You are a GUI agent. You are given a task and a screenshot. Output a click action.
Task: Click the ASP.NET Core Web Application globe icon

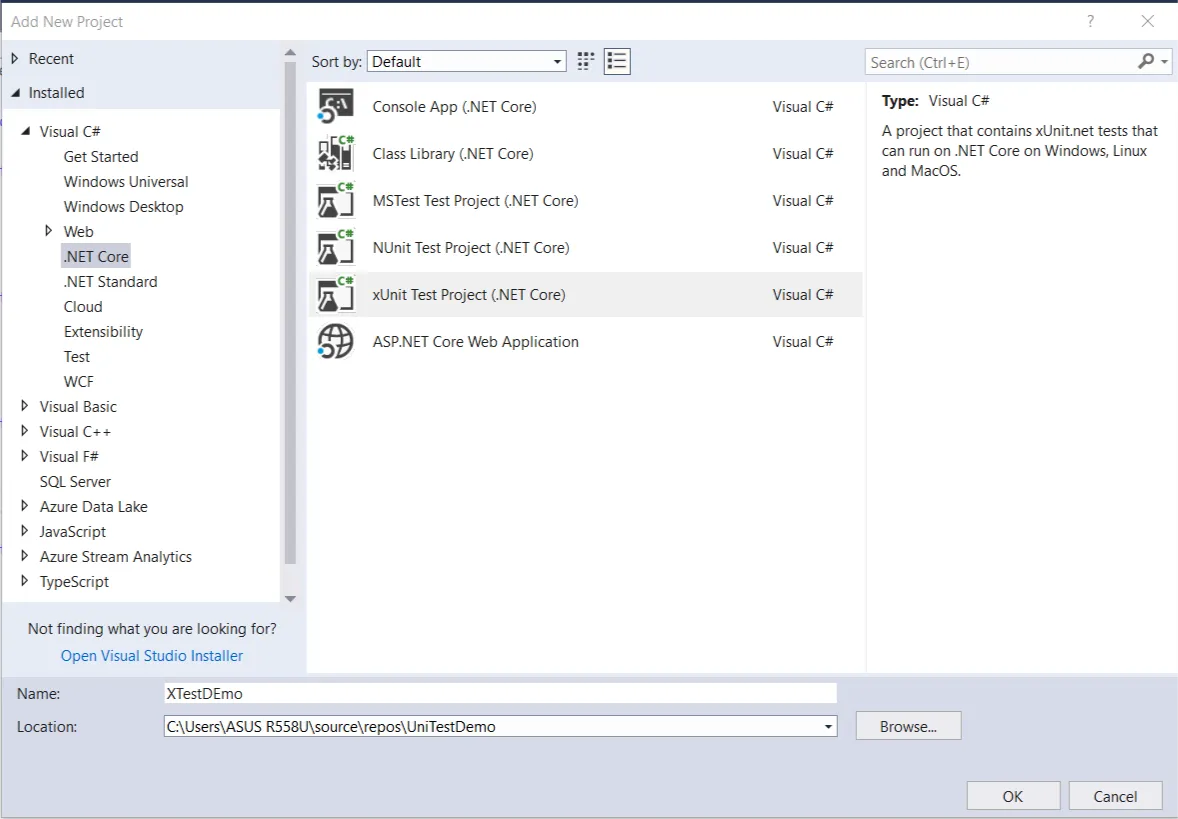(x=335, y=342)
